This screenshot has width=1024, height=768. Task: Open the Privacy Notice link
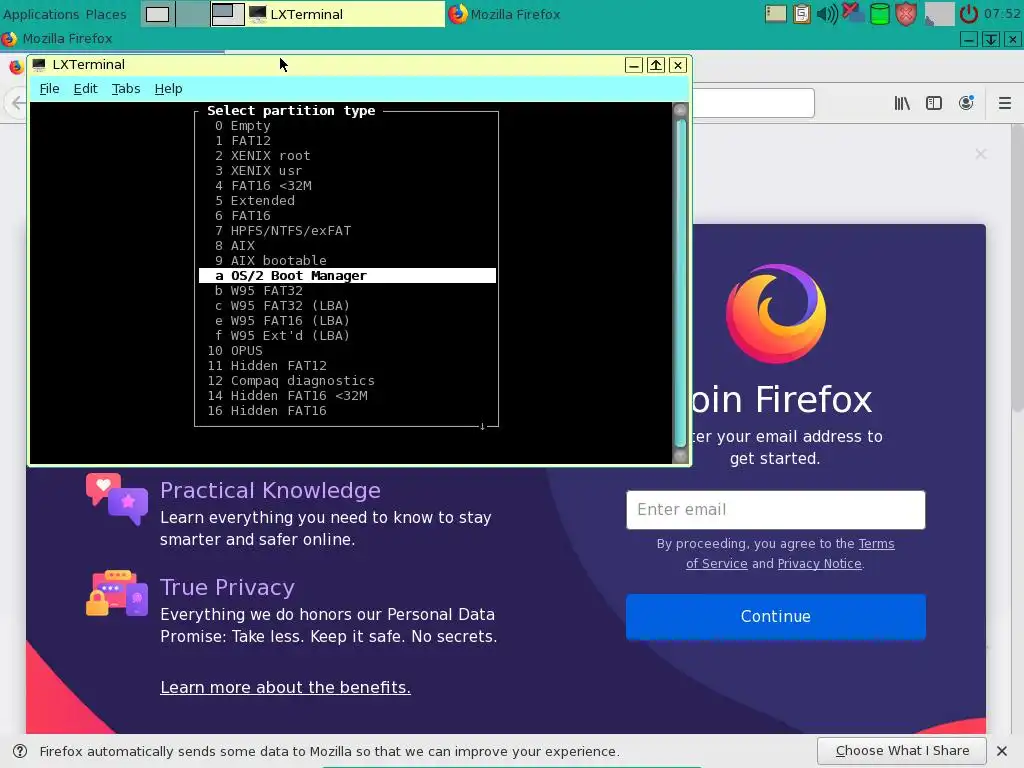point(819,564)
